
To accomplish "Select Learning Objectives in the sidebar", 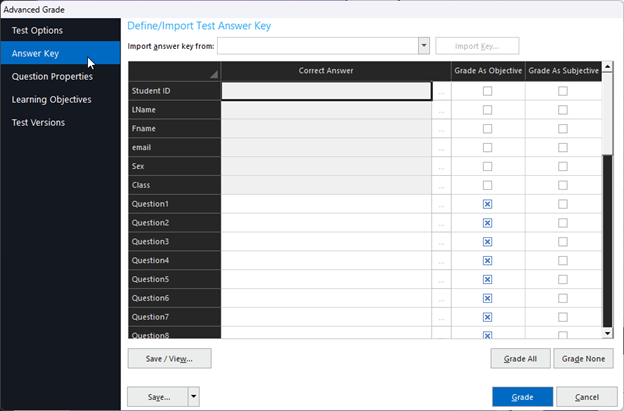I will click(x=51, y=99).
